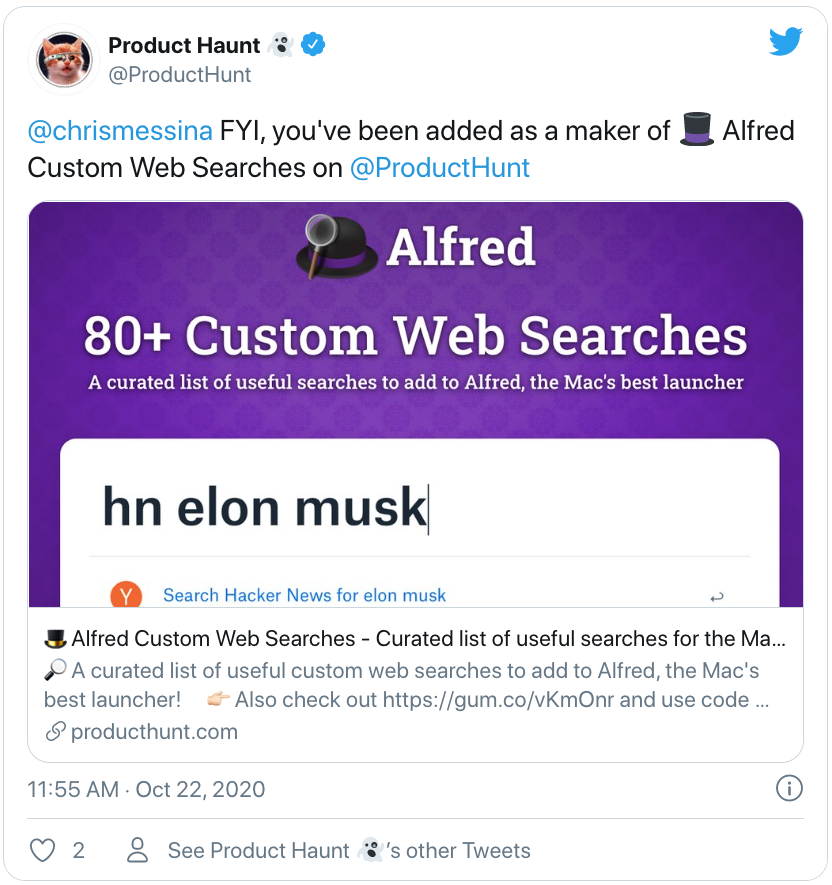This screenshot has height=885, width=832.
Task: Click the blue verified badge
Action: pos(313,45)
